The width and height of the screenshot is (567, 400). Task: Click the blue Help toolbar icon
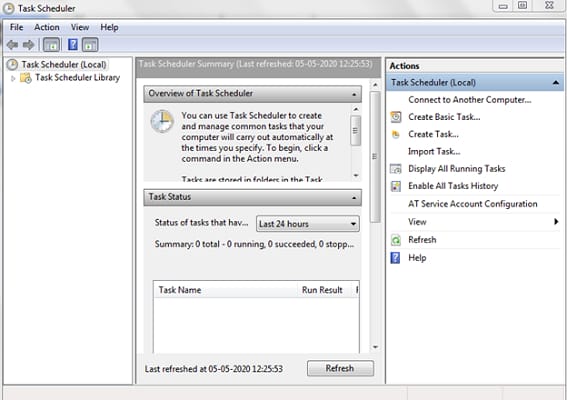(73, 44)
